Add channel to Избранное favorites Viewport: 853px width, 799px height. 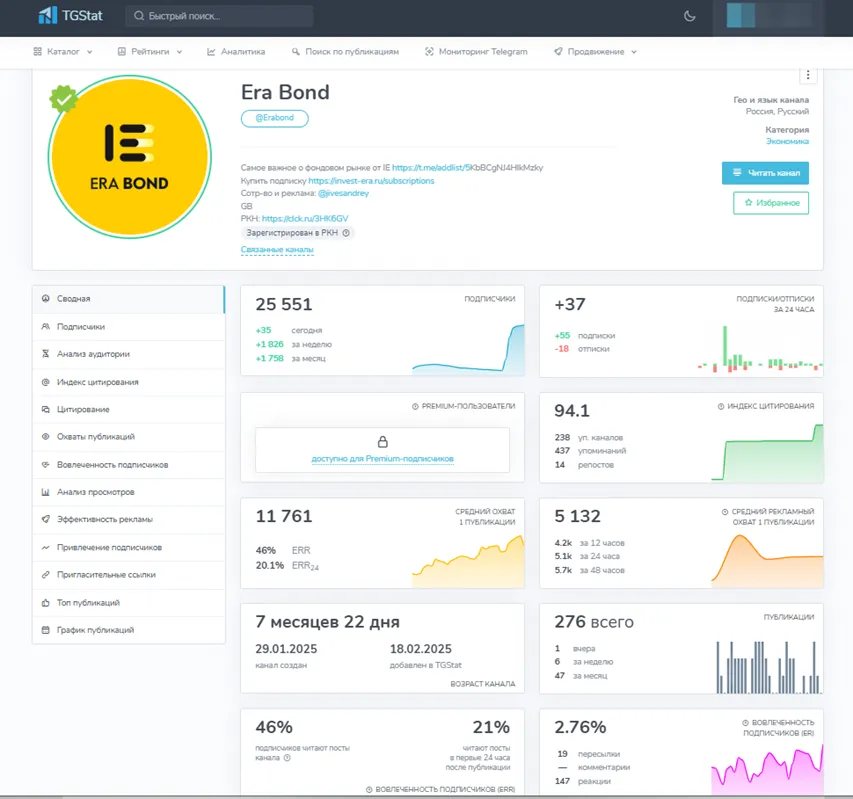[x=771, y=203]
